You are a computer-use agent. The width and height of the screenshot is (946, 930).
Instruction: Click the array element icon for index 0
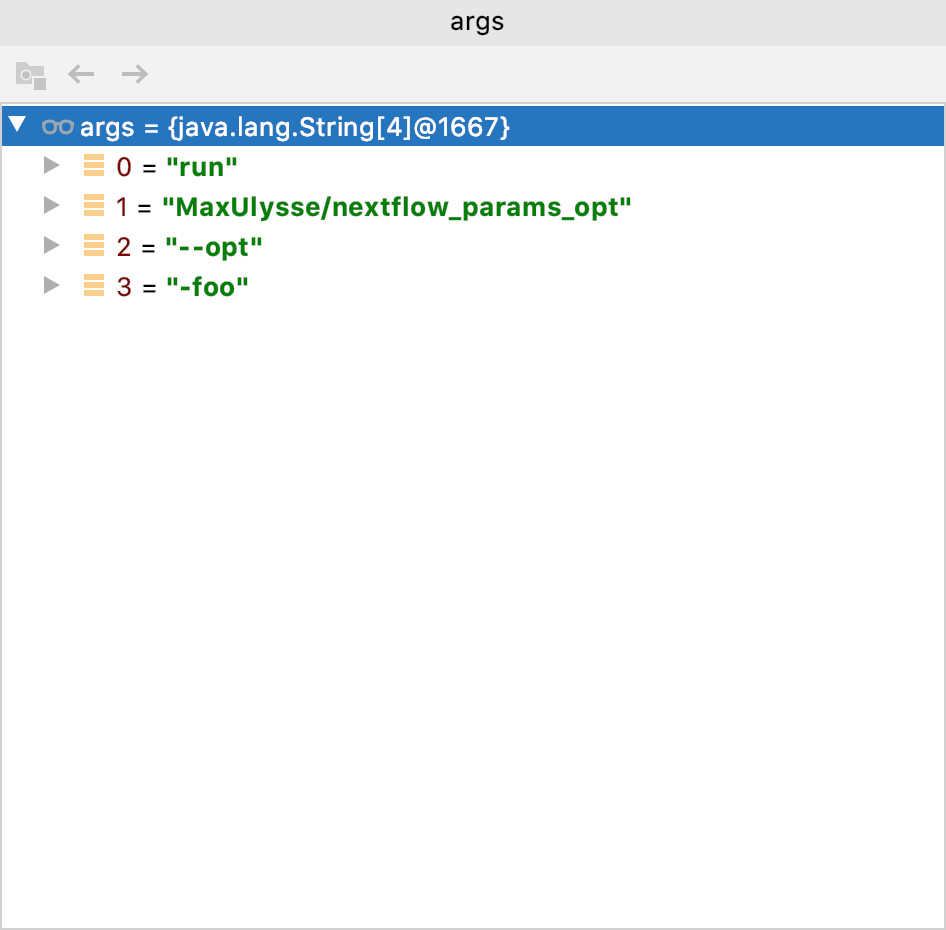coord(94,165)
